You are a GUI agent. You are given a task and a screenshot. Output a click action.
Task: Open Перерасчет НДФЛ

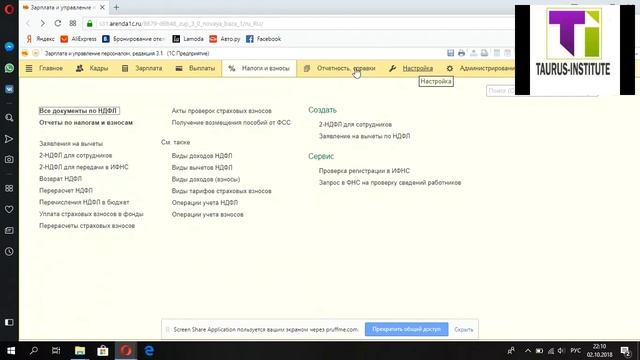pos(66,191)
